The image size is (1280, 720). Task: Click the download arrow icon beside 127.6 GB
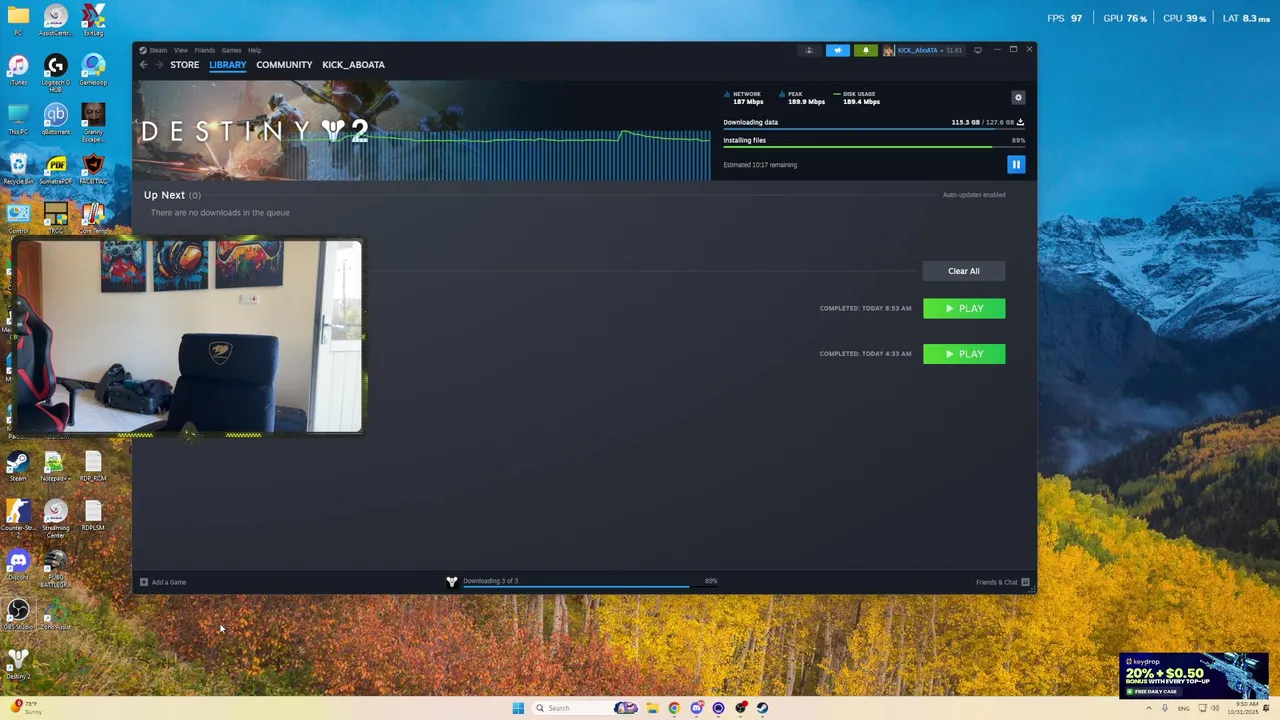[x=1020, y=122]
